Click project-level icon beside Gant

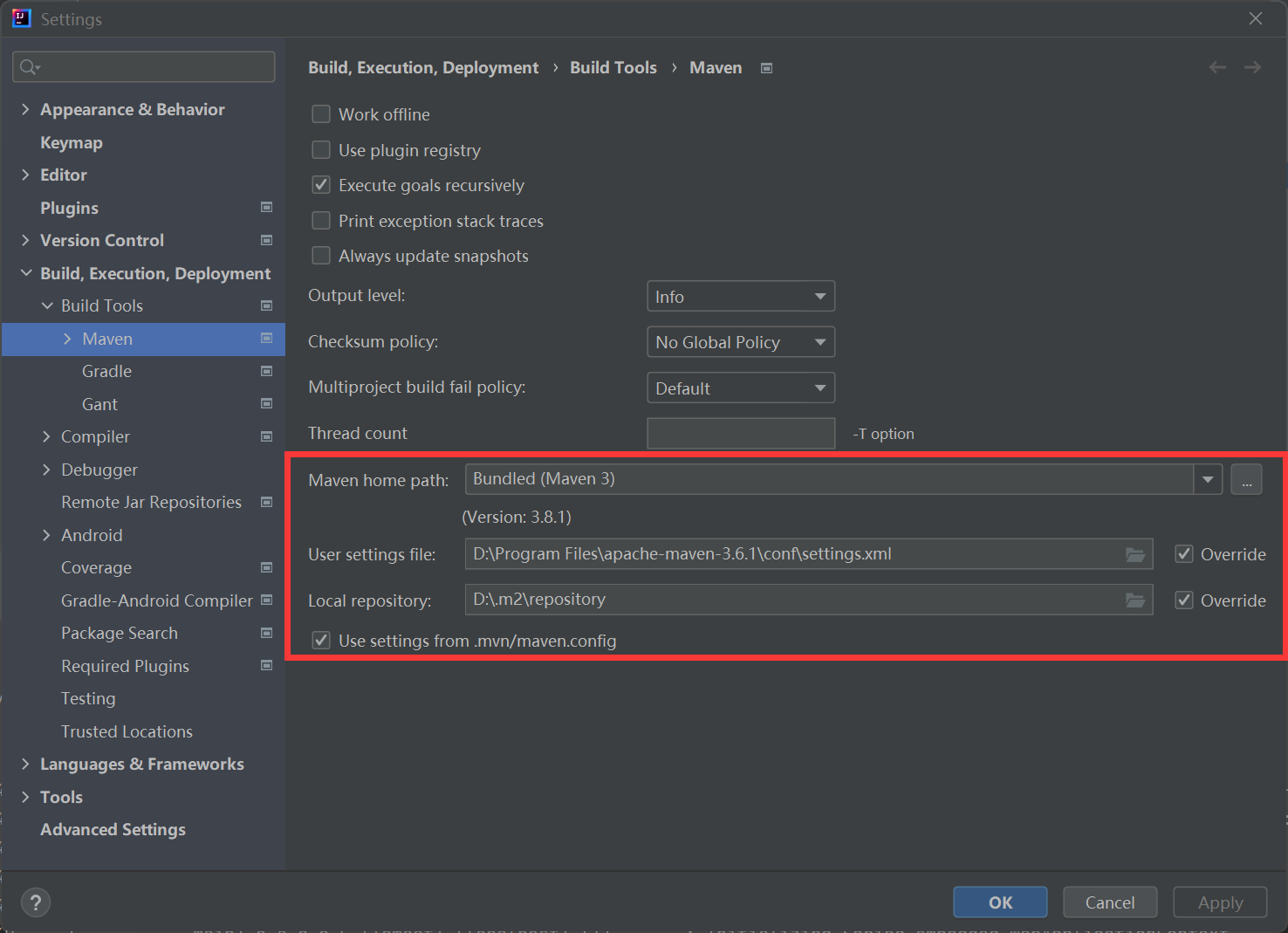point(267,403)
